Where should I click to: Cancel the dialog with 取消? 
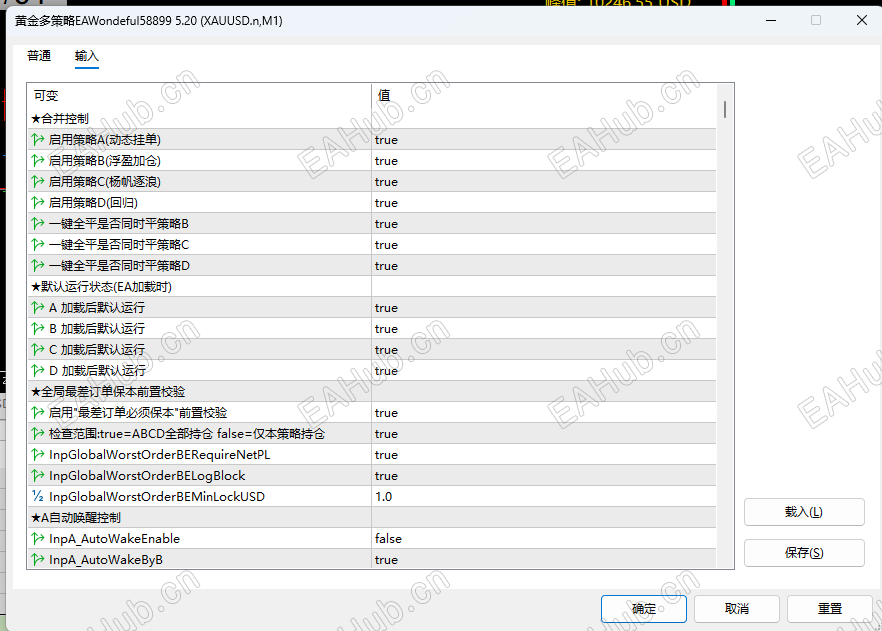tap(737, 609)
